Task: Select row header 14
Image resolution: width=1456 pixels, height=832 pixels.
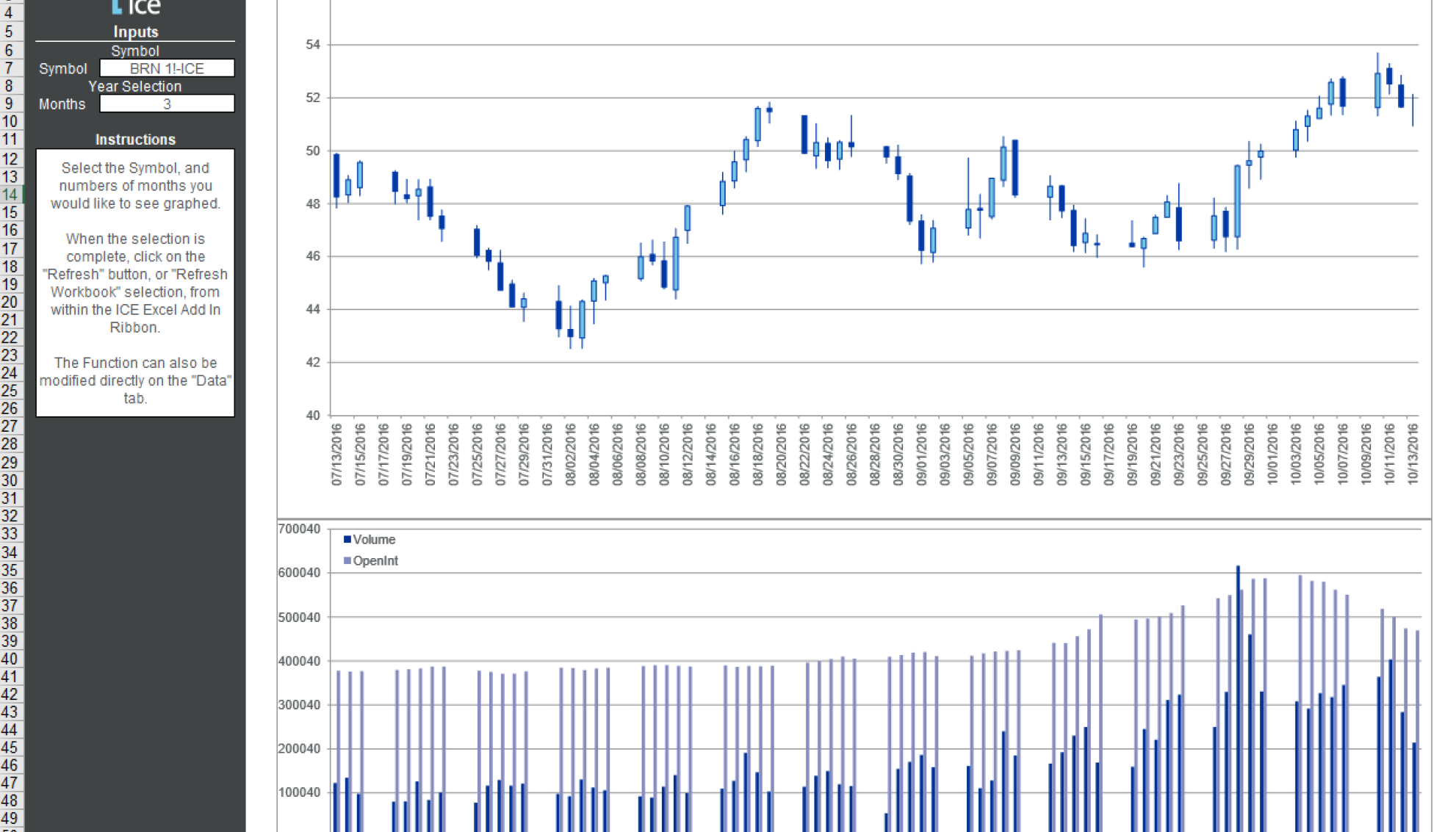Action: (x=10, y=195)
